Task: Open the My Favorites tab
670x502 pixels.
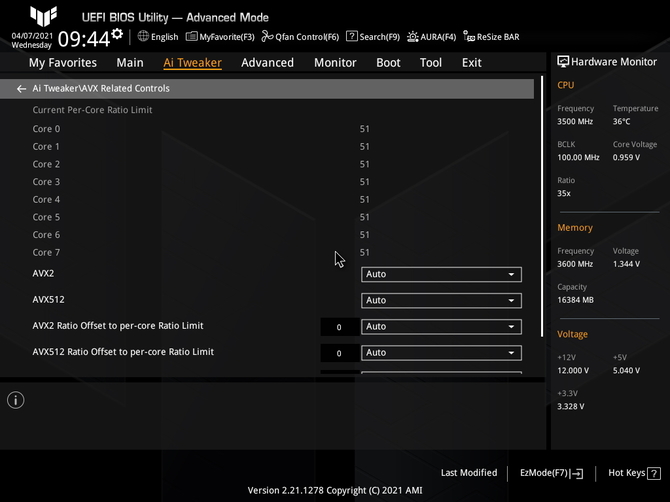Action: [63, 62]
